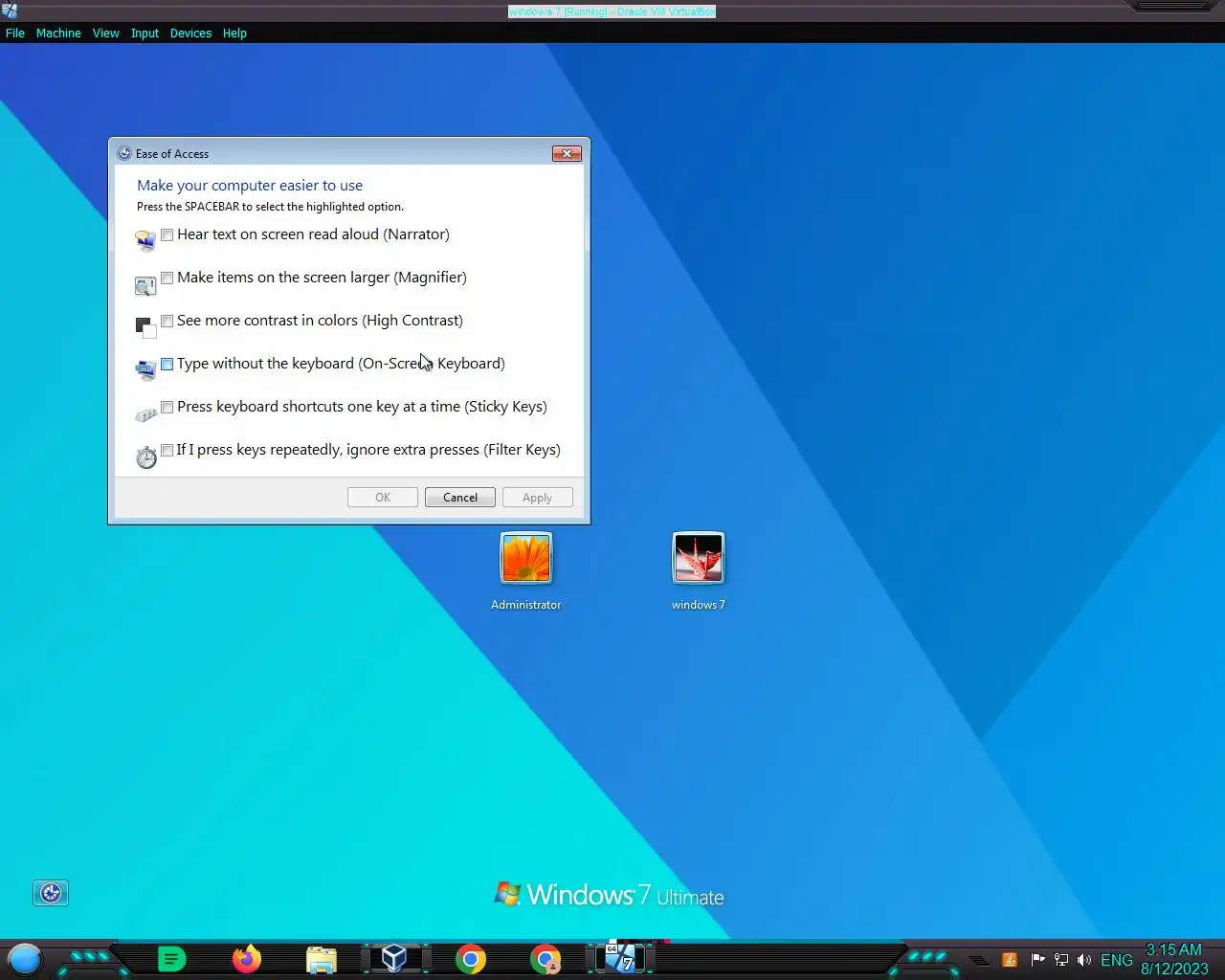Click the Ease of Access title bar icon
The image size is (1225, 980).
click(x=124, y=153)
